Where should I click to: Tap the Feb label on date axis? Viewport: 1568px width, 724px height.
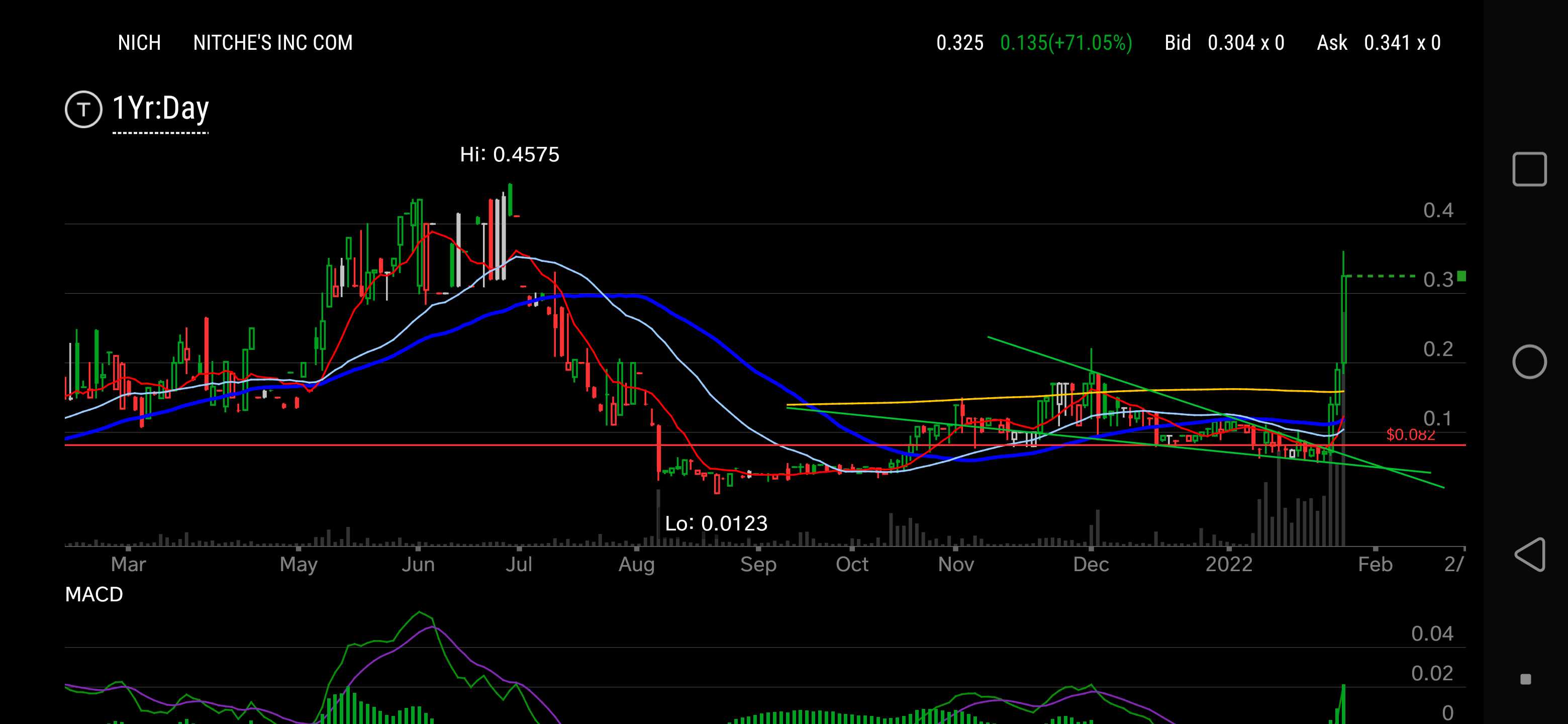[x=1375, y=564]
